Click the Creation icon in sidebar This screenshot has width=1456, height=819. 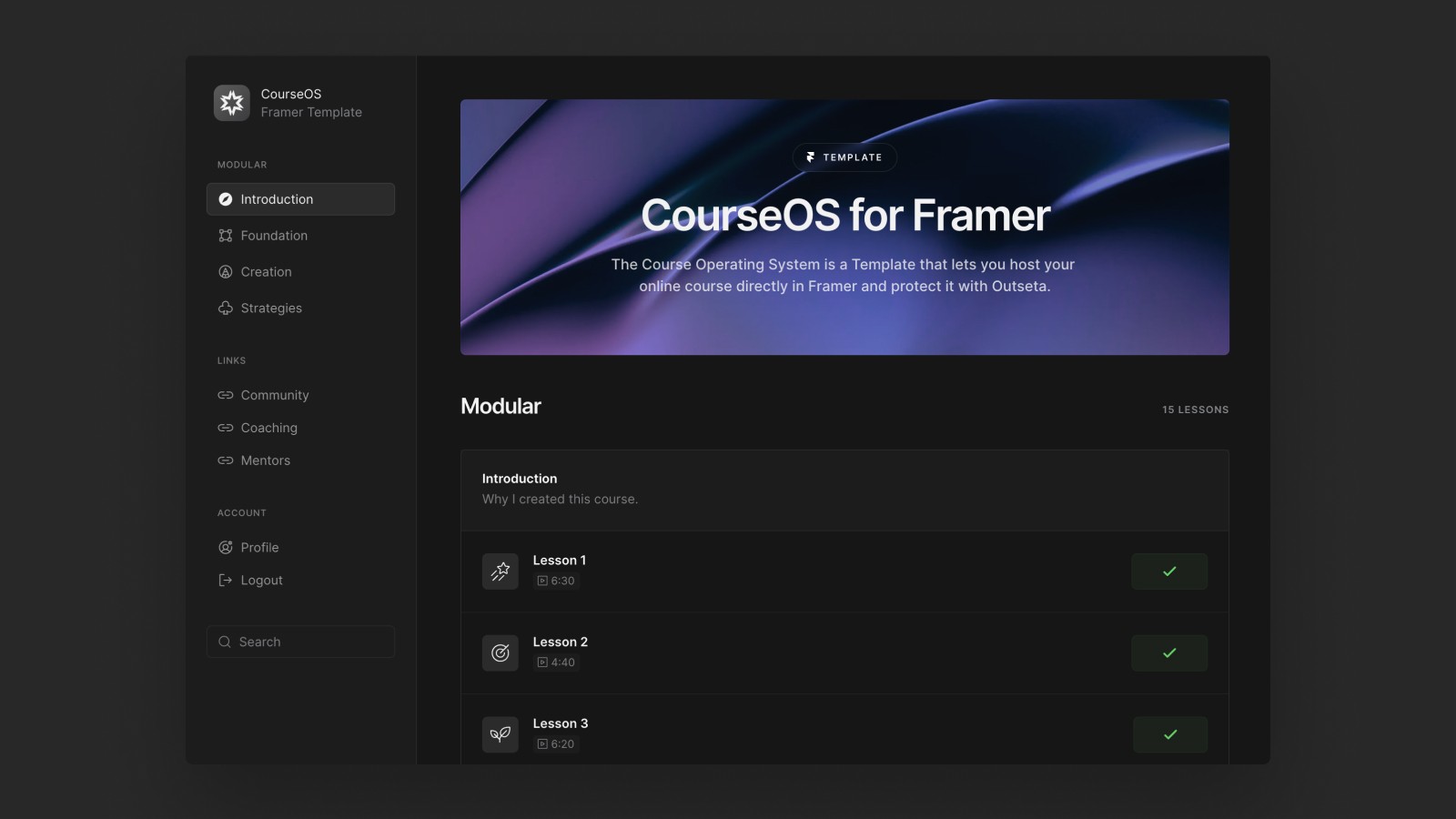click(226, 272)
